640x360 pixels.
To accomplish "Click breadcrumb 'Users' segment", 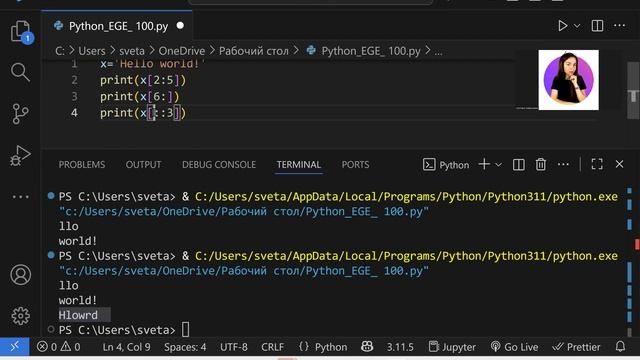I will click(x=92, y=51).
